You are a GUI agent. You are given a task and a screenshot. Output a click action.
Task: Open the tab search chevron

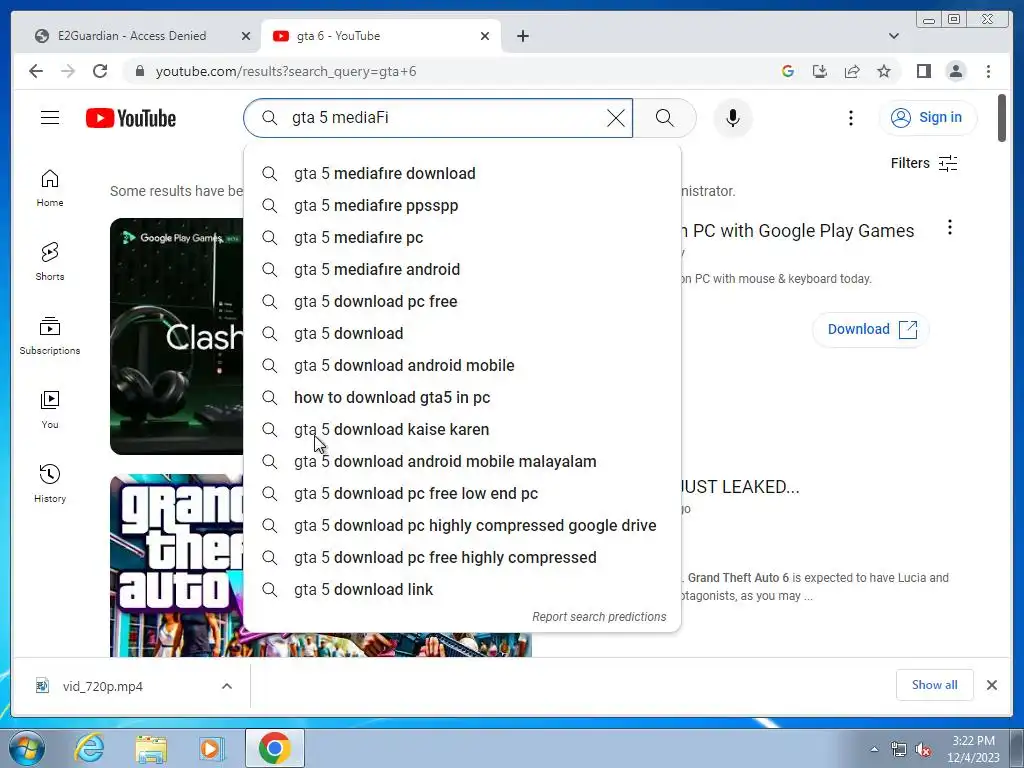(893, 36)
